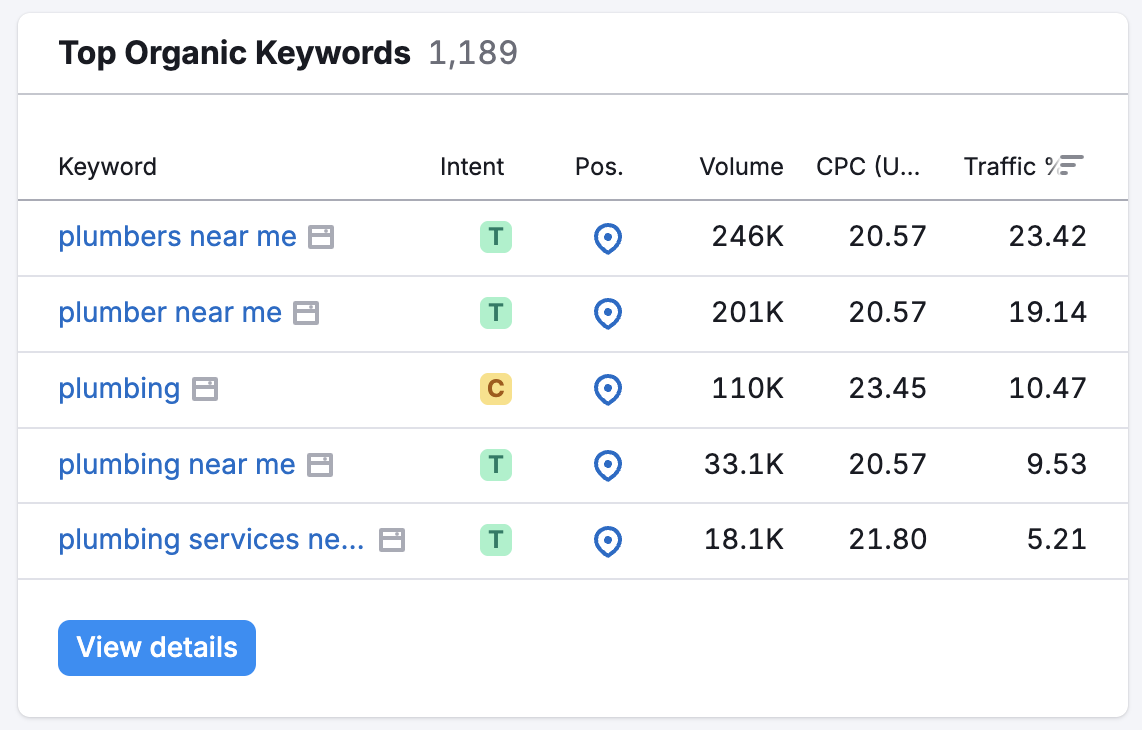Open SERP features icon for plumber near me
The image size is (1142, 730).
click(x=306, y=313)
